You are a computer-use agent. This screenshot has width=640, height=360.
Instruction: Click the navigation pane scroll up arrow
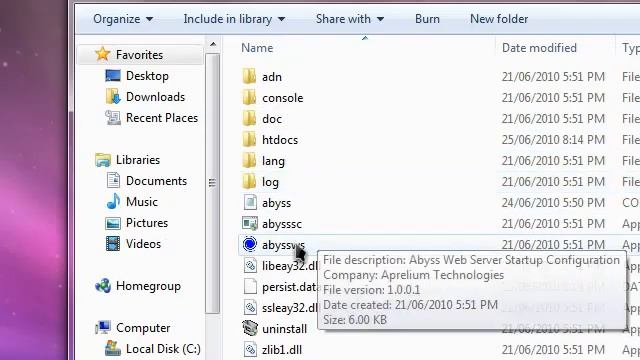(x=213, y=44)
